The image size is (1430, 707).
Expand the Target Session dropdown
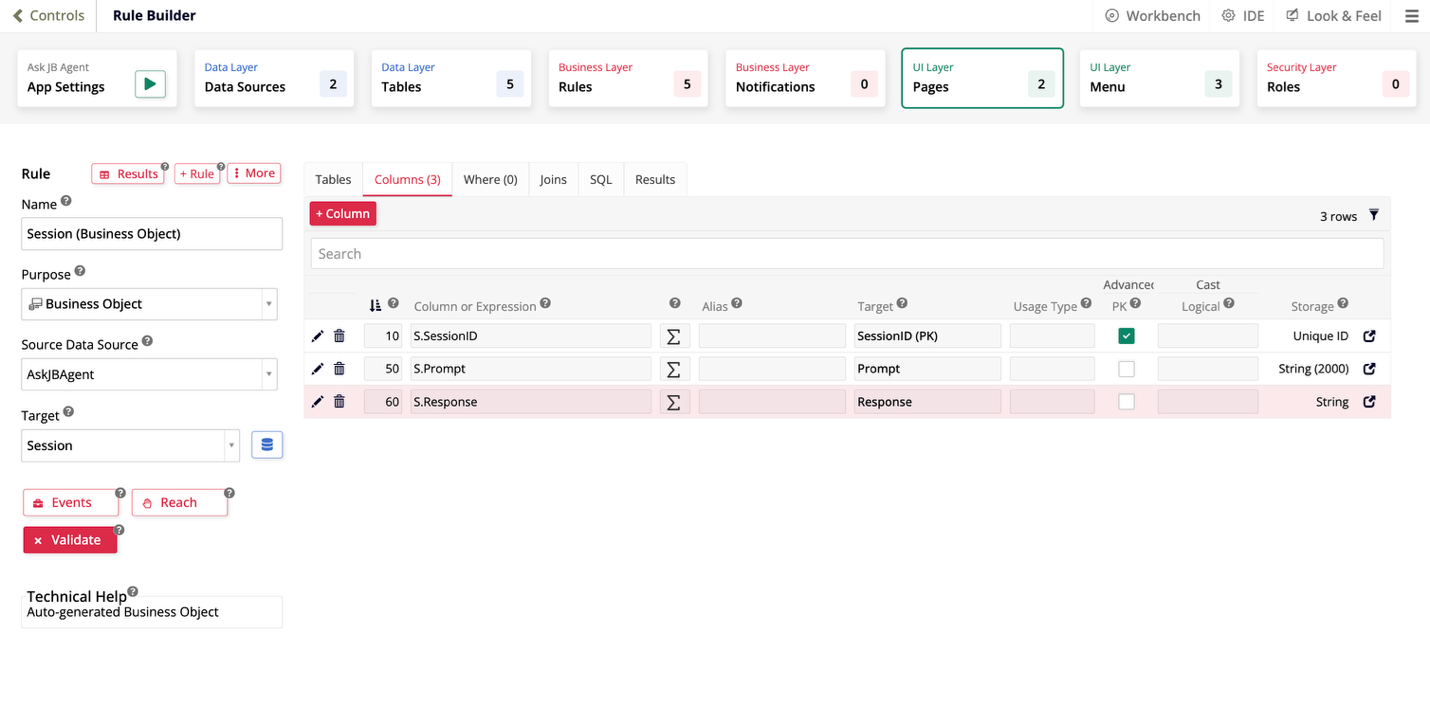tap(231, 446)
